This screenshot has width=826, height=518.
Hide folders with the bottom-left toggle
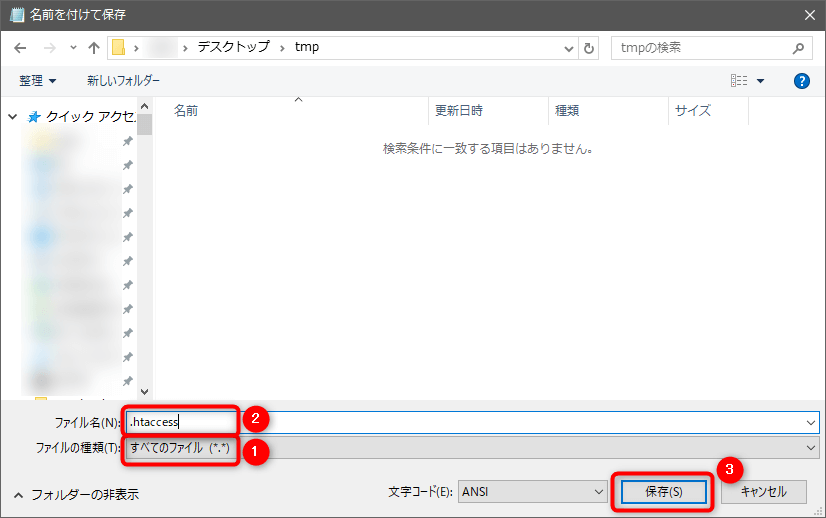click(74, 494)
